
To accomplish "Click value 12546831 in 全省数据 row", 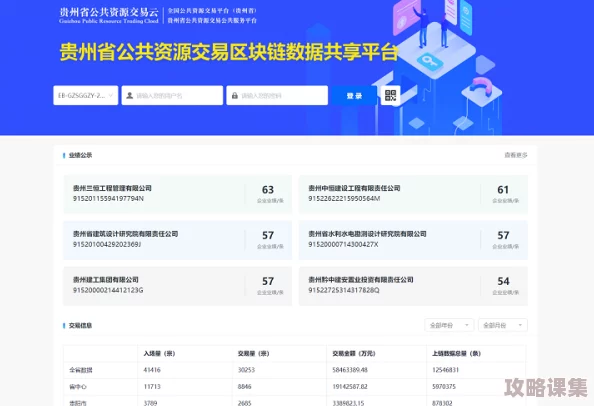I will coord(446,370).
